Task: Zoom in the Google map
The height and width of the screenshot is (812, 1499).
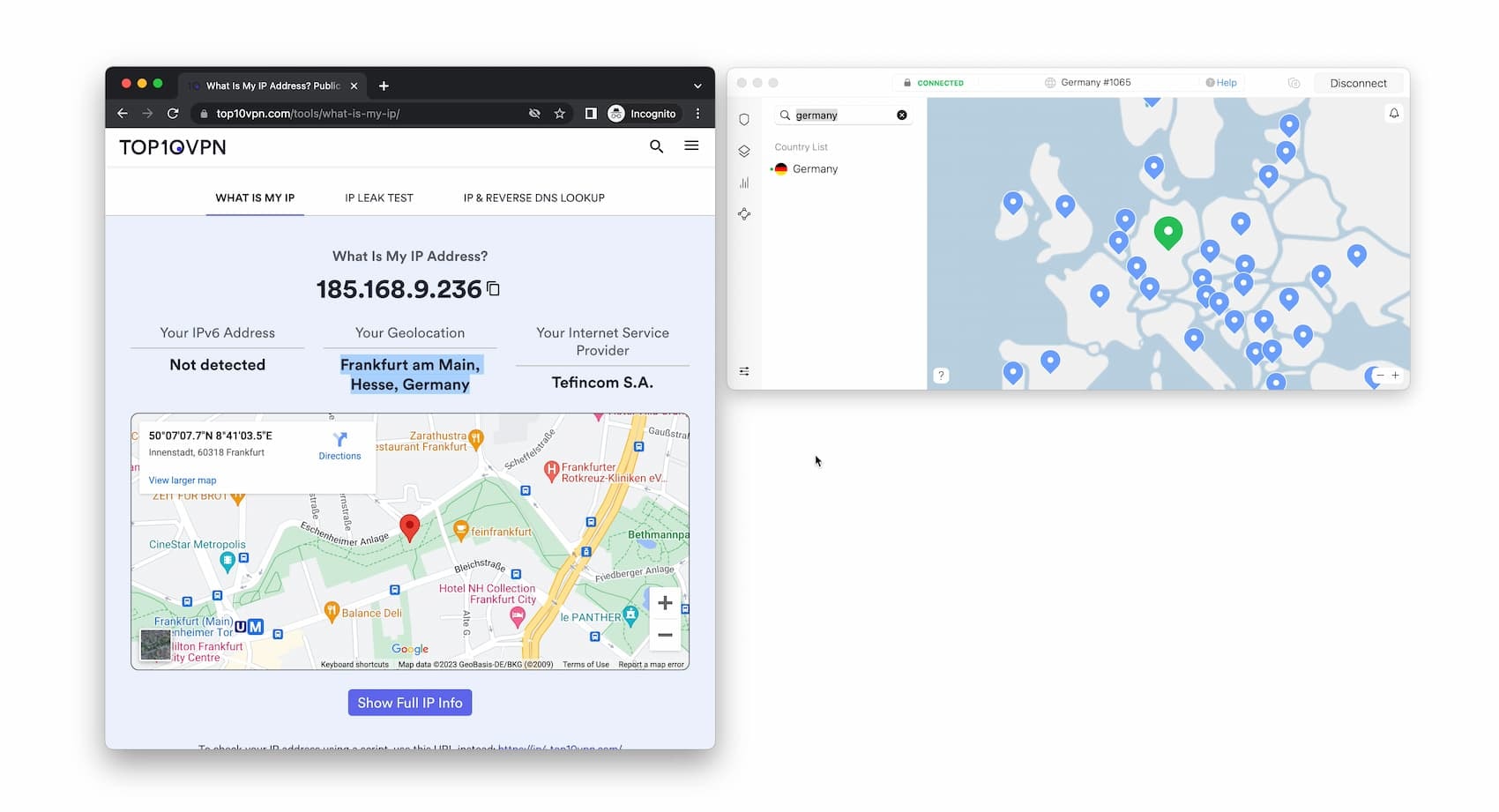Action: point(665,603)
